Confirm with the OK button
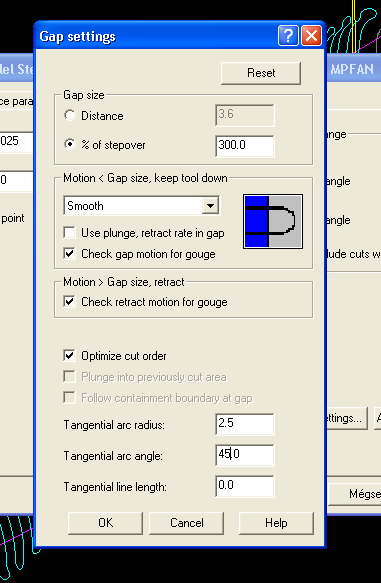 [x=106, y=523]
